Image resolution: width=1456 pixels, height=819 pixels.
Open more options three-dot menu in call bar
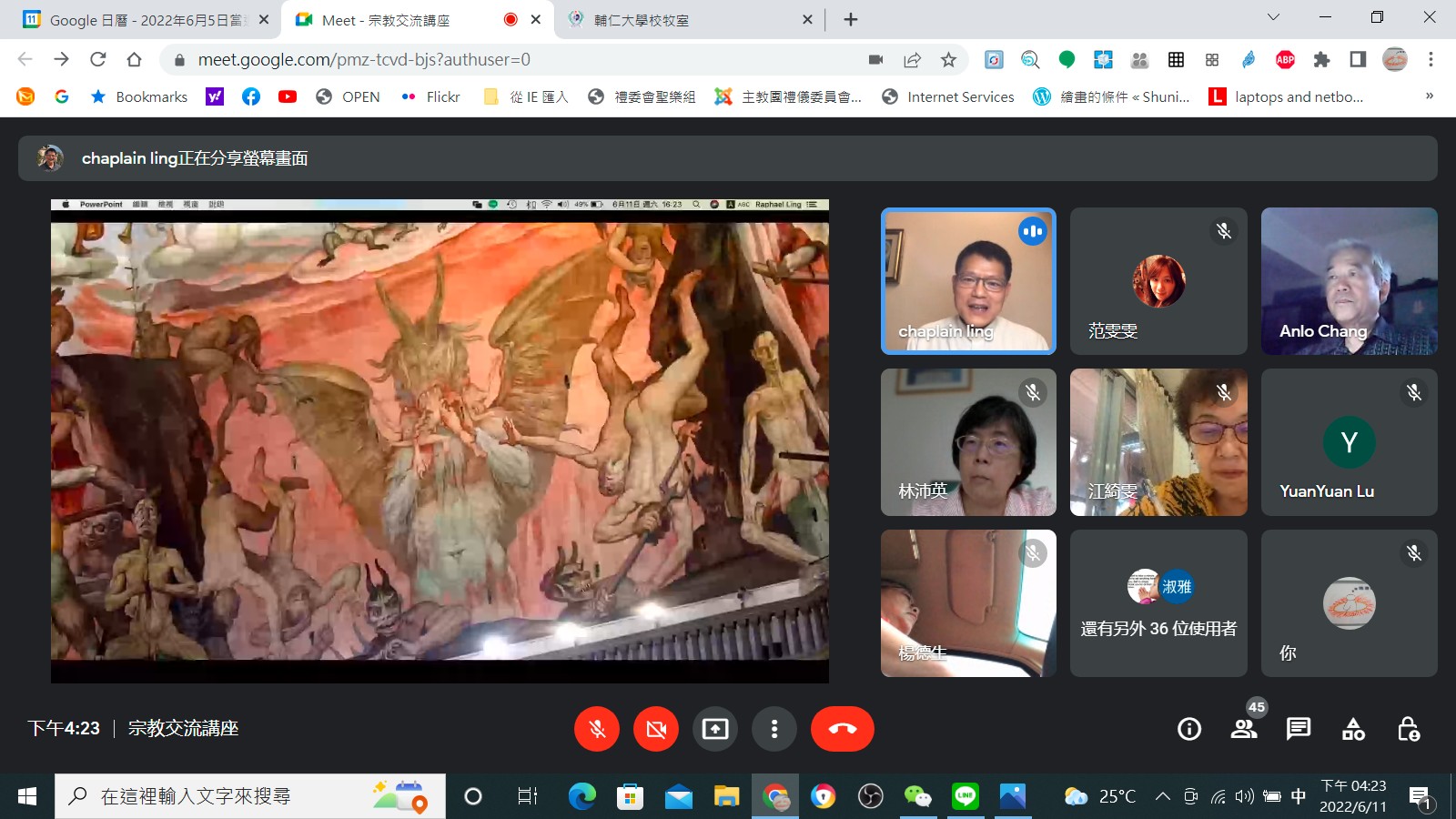(774, 729)
